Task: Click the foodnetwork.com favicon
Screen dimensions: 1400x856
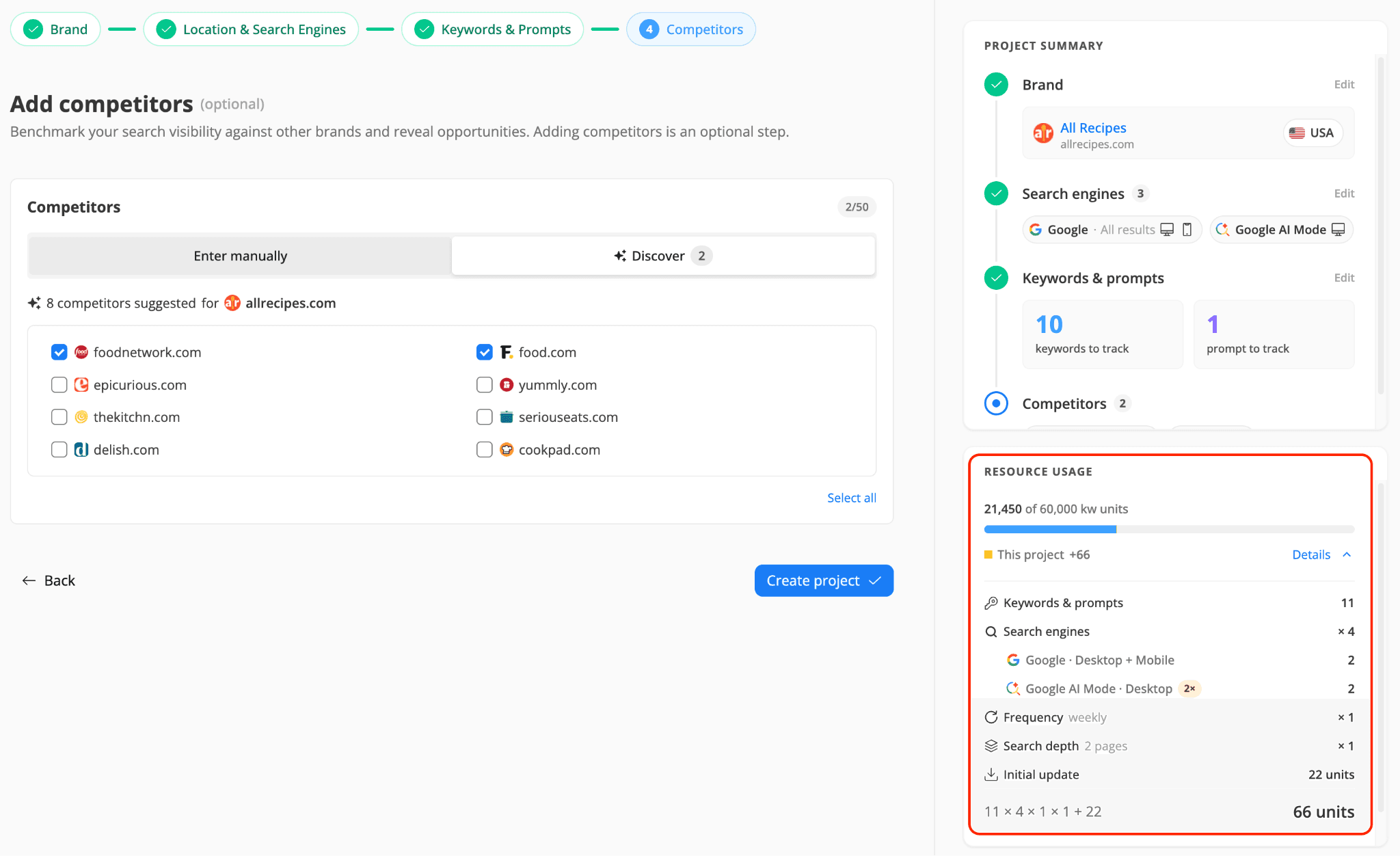Action: coord(81,352)
